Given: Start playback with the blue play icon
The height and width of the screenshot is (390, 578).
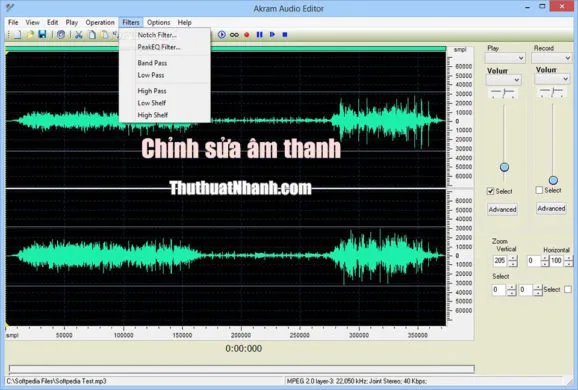Looking at the screenshot, I should pos(272,35).
